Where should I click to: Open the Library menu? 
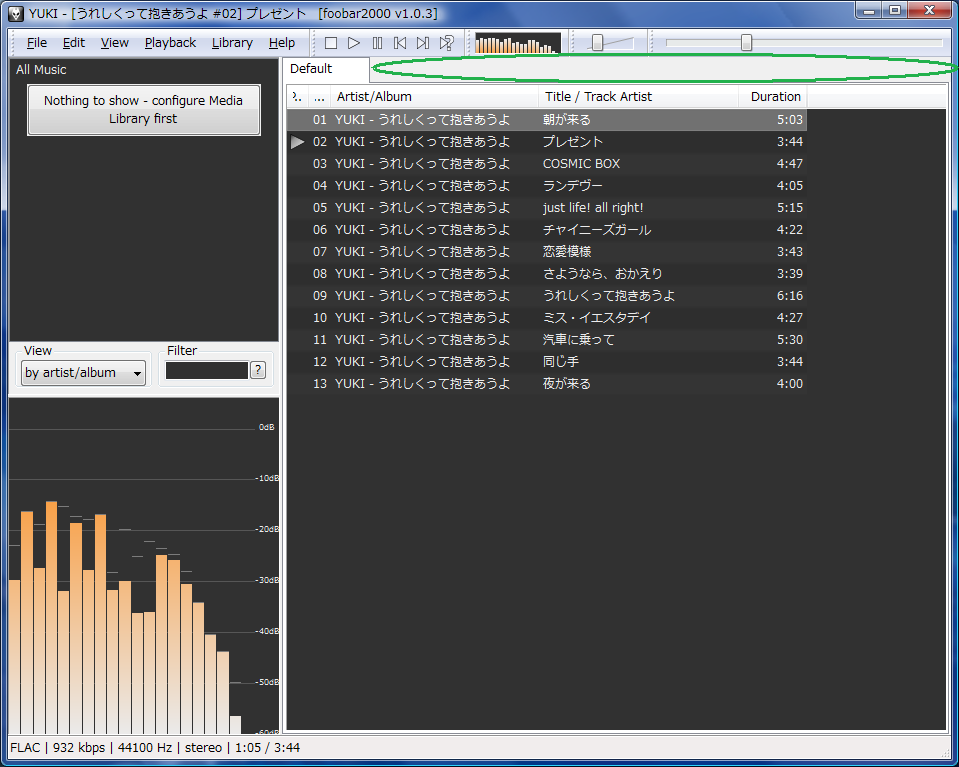click(x=232, y=43)
